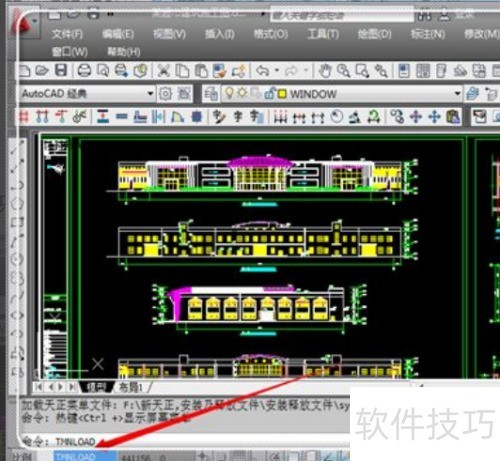Viewport: 500px width, 461px height.
Task: Click the Zoom realtime magnifier icon
Action: coord(343,71)
